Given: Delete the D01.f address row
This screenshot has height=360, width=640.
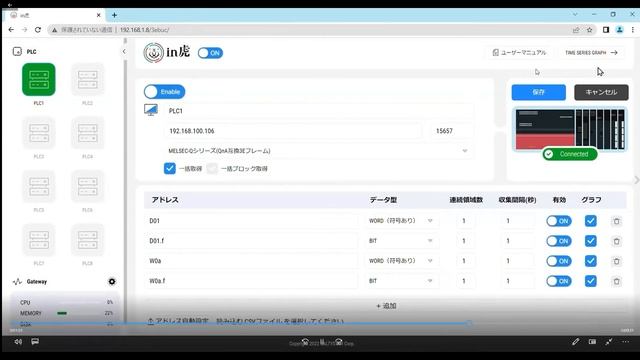Looking at the screenshot, I should point(616,241).
